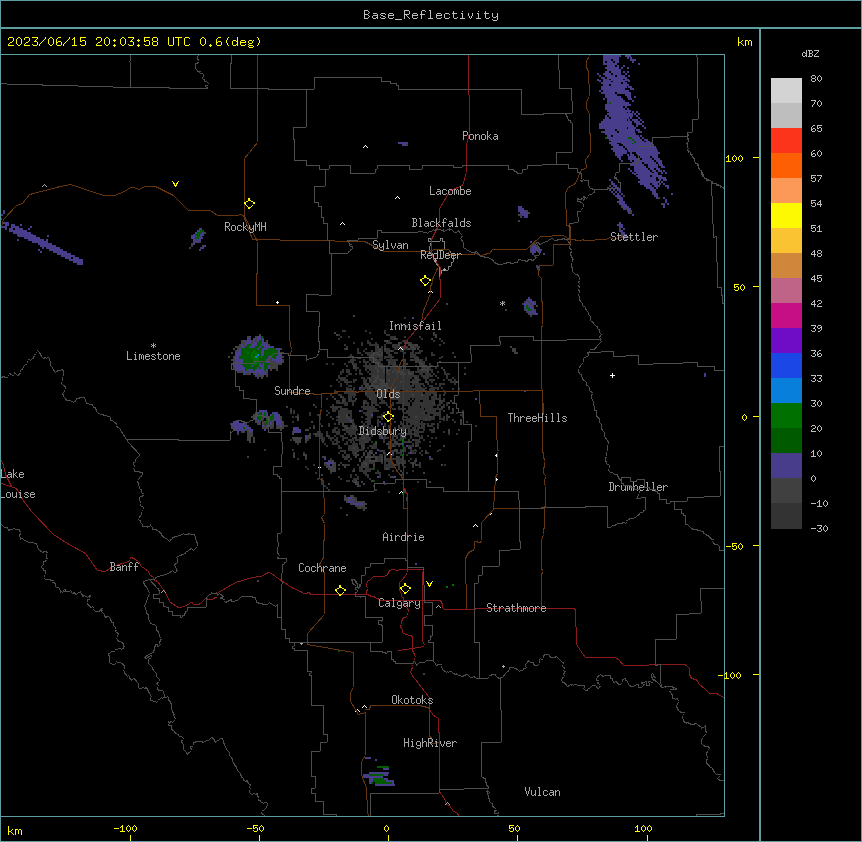
Task: Select the Strathmore town label
Action: [x=516, y=608]
